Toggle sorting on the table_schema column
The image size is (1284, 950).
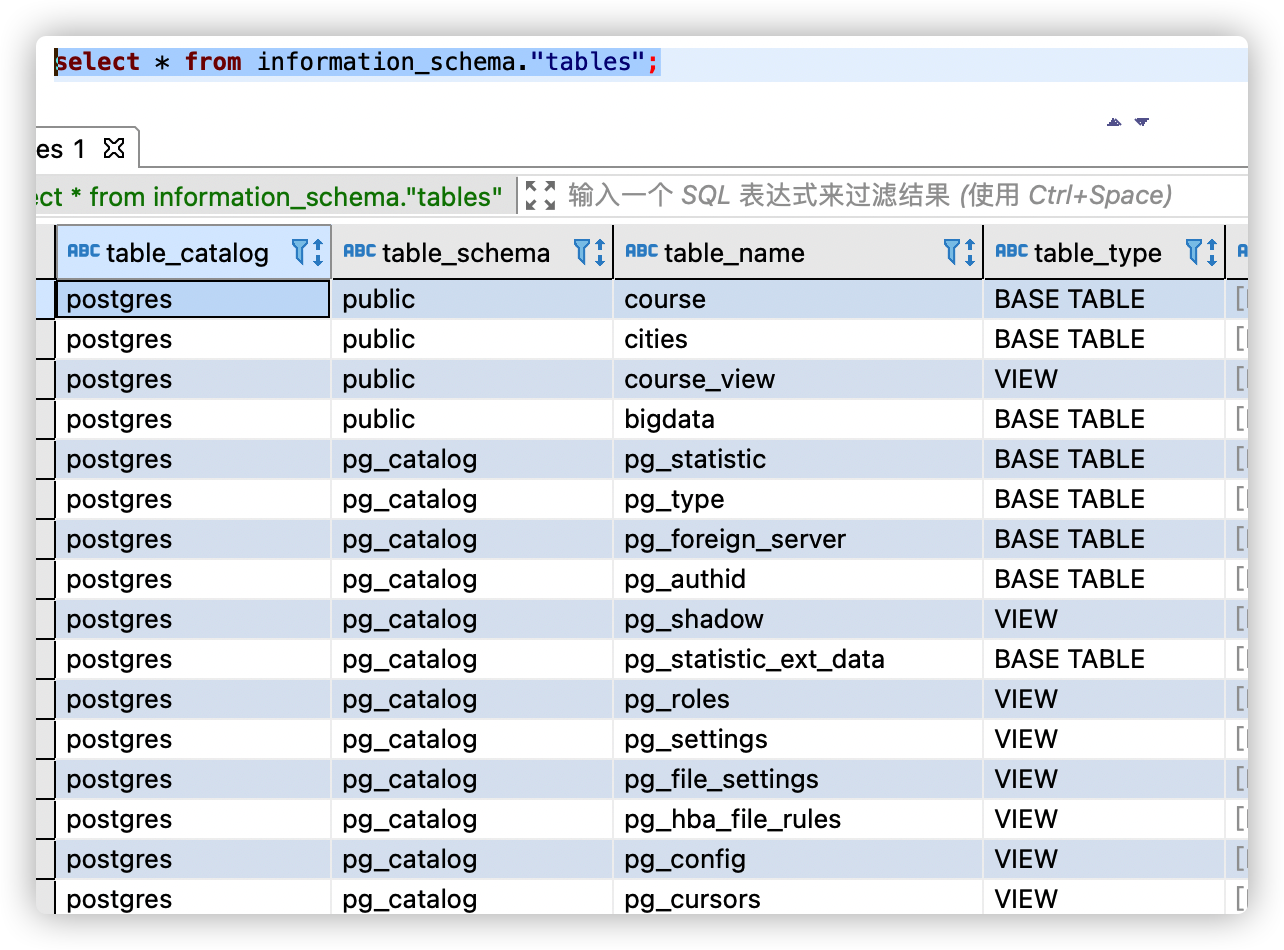601,253
